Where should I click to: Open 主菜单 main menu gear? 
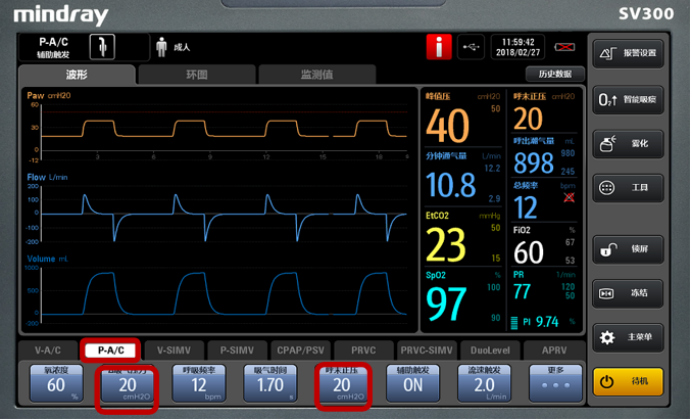[x=628, y=338]
